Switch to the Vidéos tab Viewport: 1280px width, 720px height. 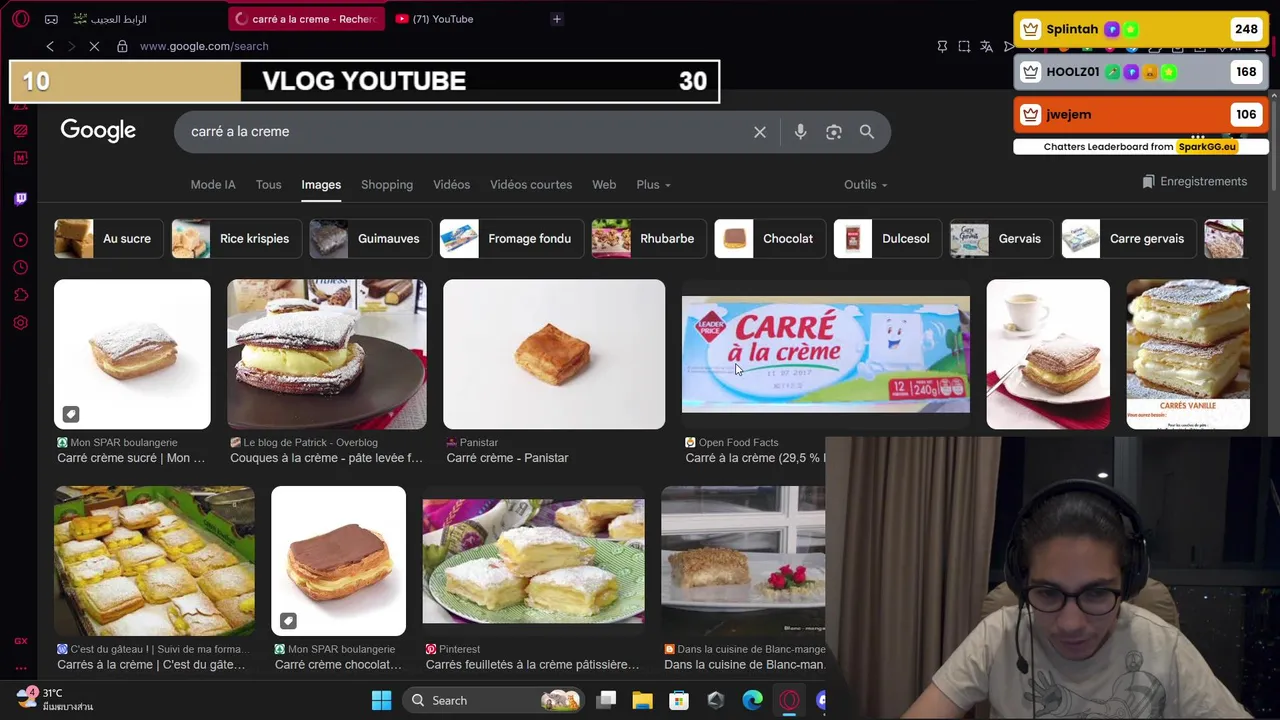click(451, 185)
